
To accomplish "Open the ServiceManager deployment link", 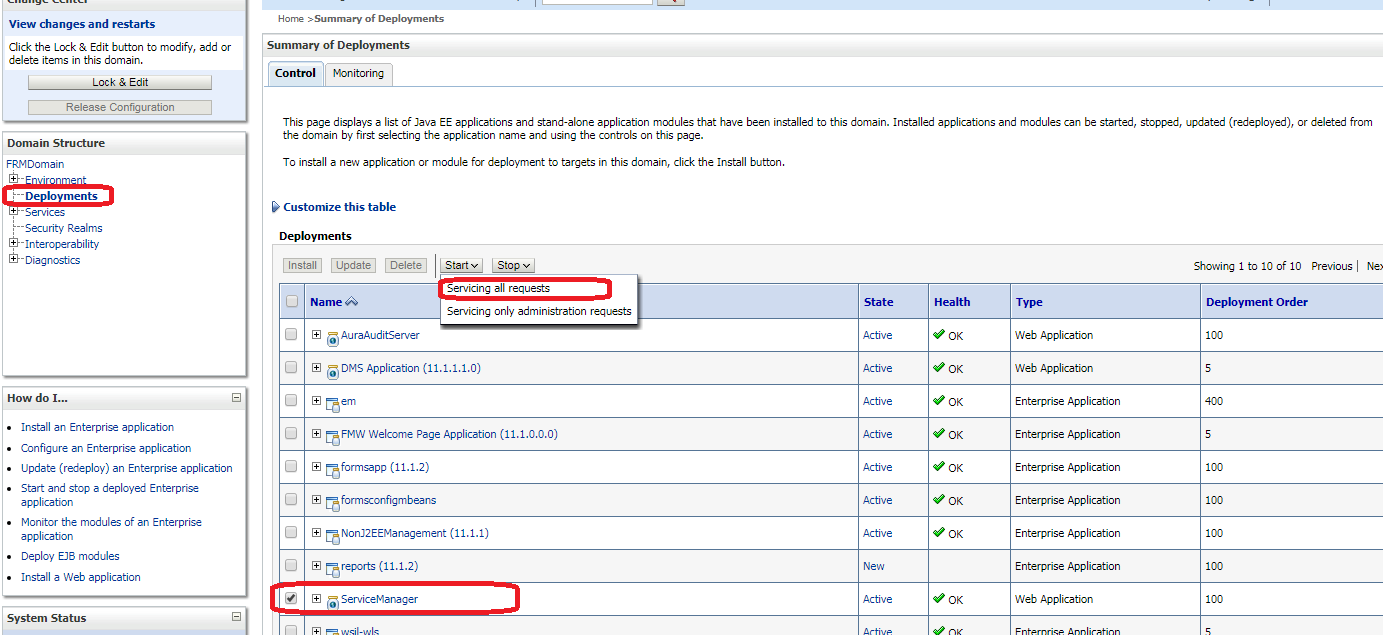I will tap(379, 599).
